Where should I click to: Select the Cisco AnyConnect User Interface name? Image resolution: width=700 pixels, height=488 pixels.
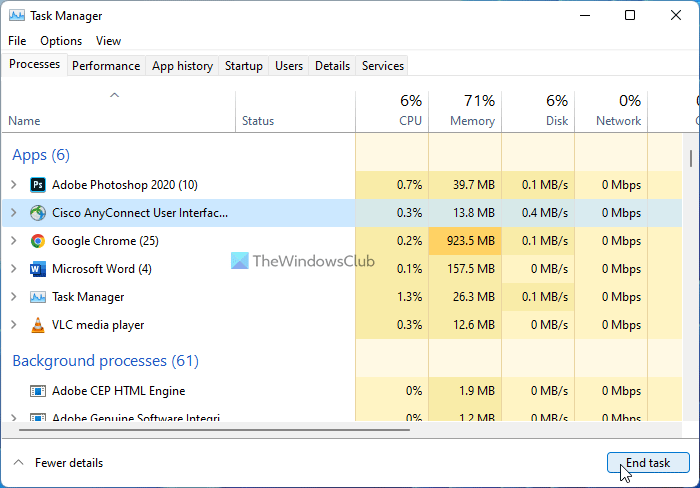tap(140, 213)
